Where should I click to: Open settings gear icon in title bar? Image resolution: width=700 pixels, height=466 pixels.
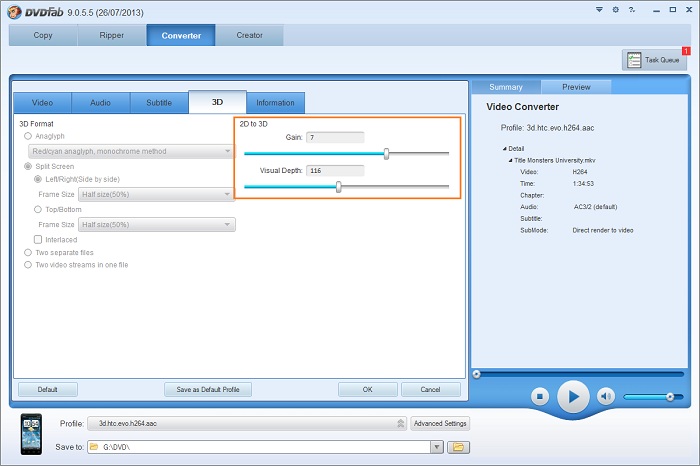click(616, 9)
